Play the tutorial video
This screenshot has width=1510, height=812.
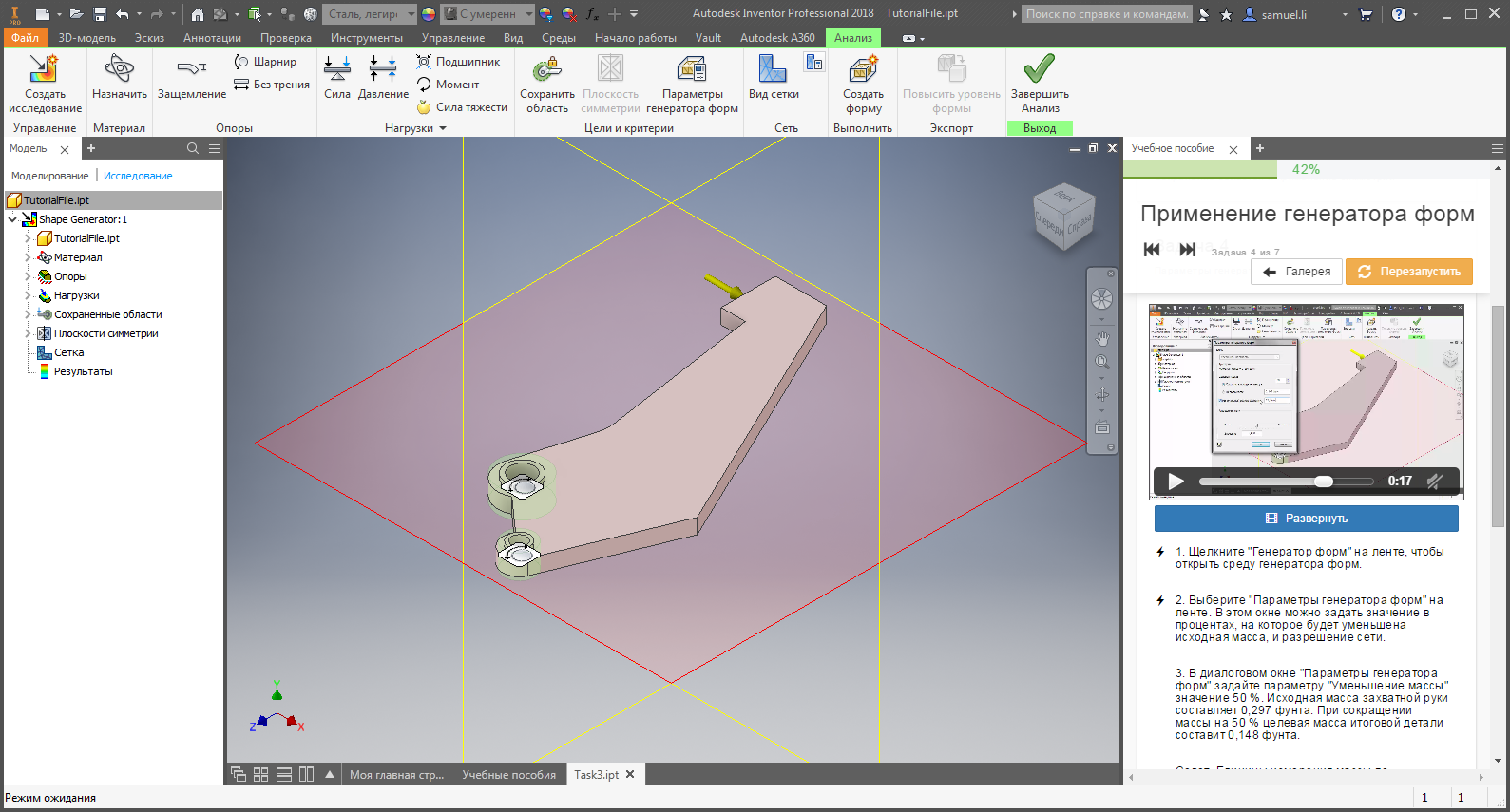coord(1176,482)
